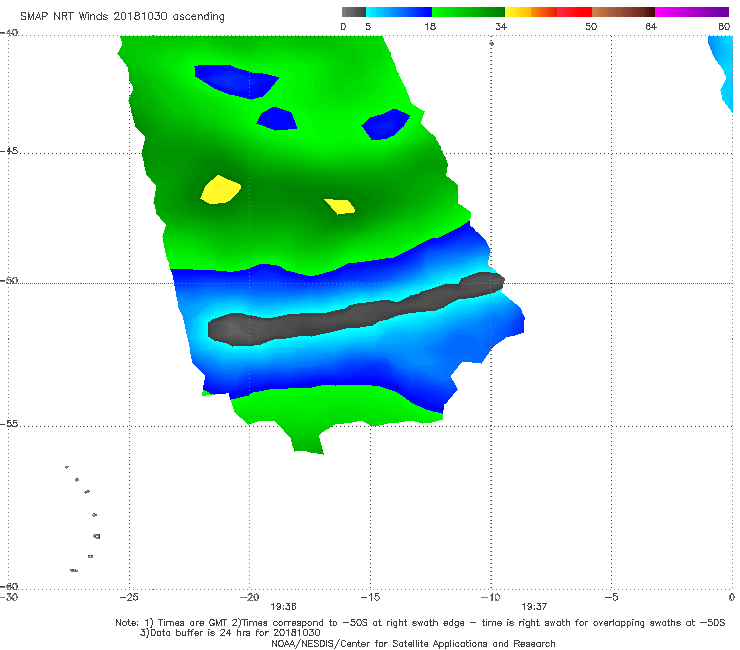The height and width of the screenshot is (650, 740).
Task: Click the longitude label -5
Action: [611, 597]
